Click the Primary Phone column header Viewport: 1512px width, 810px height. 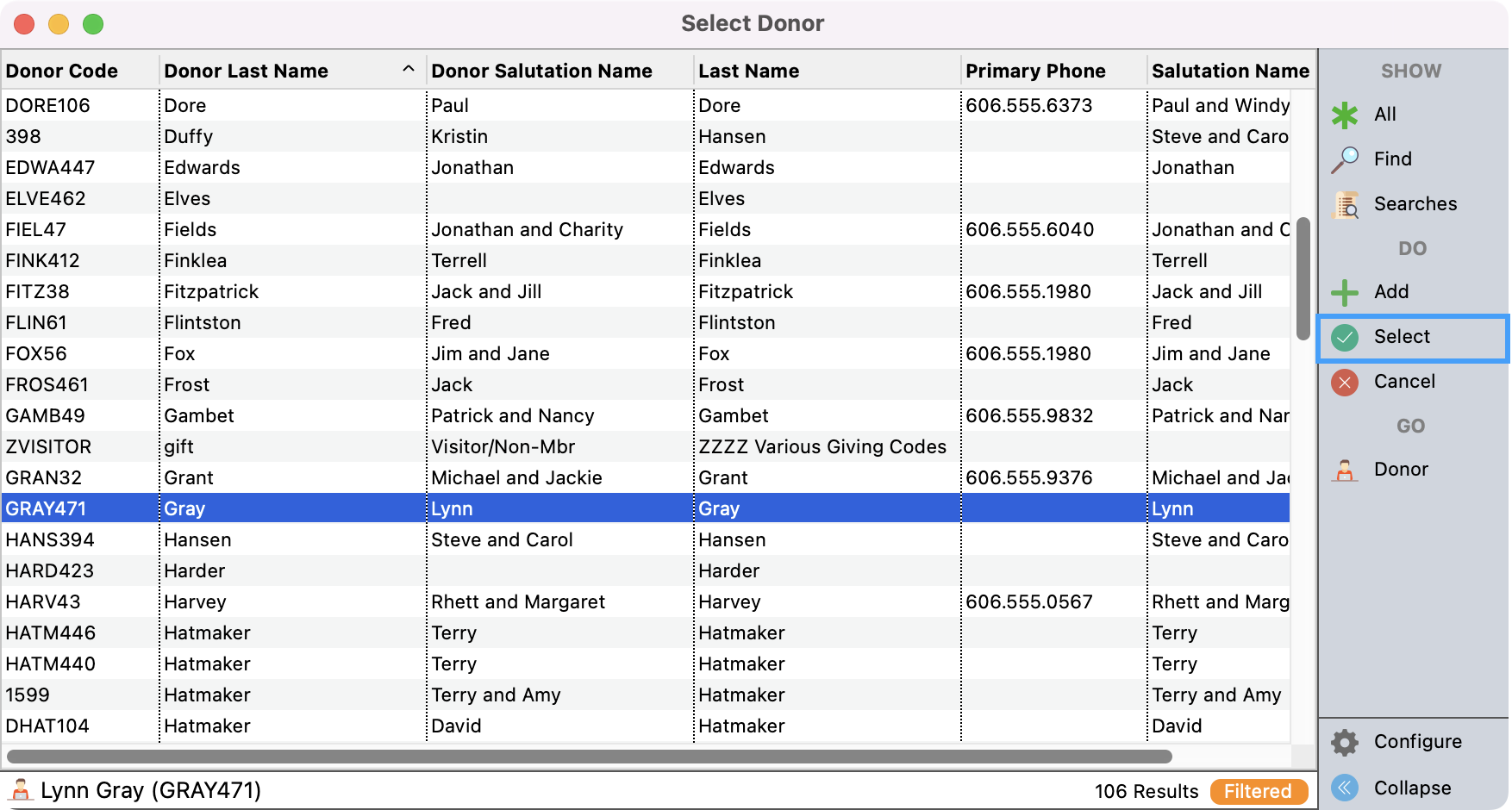1034,71
